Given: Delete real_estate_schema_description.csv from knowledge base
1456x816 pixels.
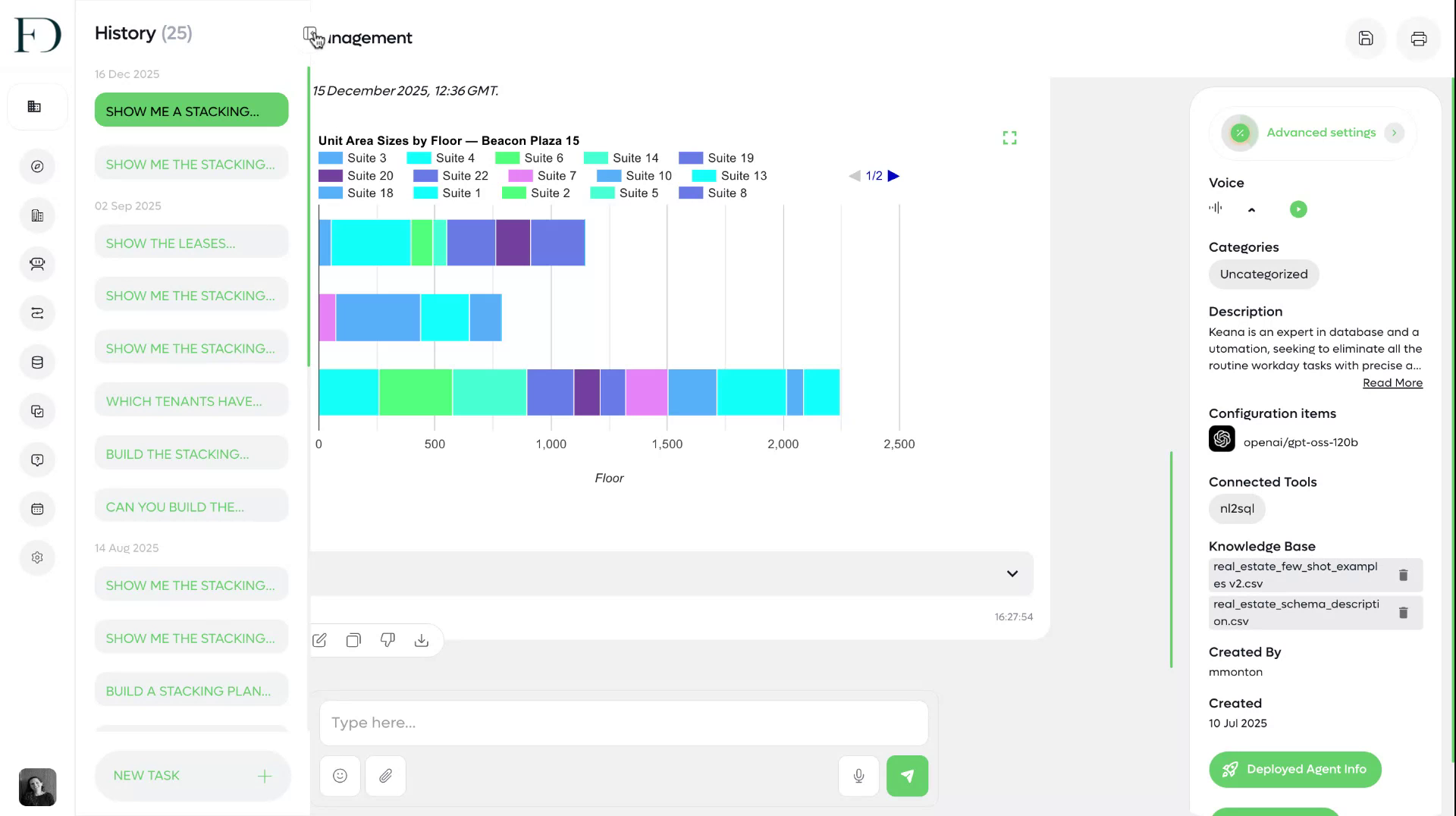Looking at the screenshot, I should coord(1403,613).
